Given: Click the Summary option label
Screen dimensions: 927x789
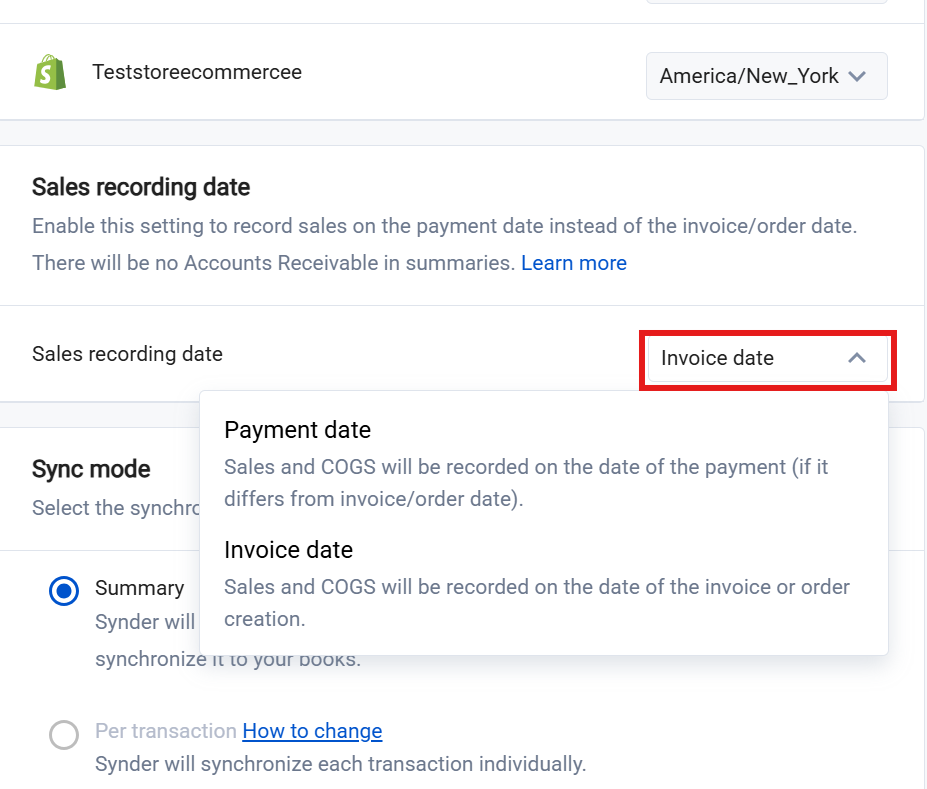Looking at the screenshot, I should point(139,588).
